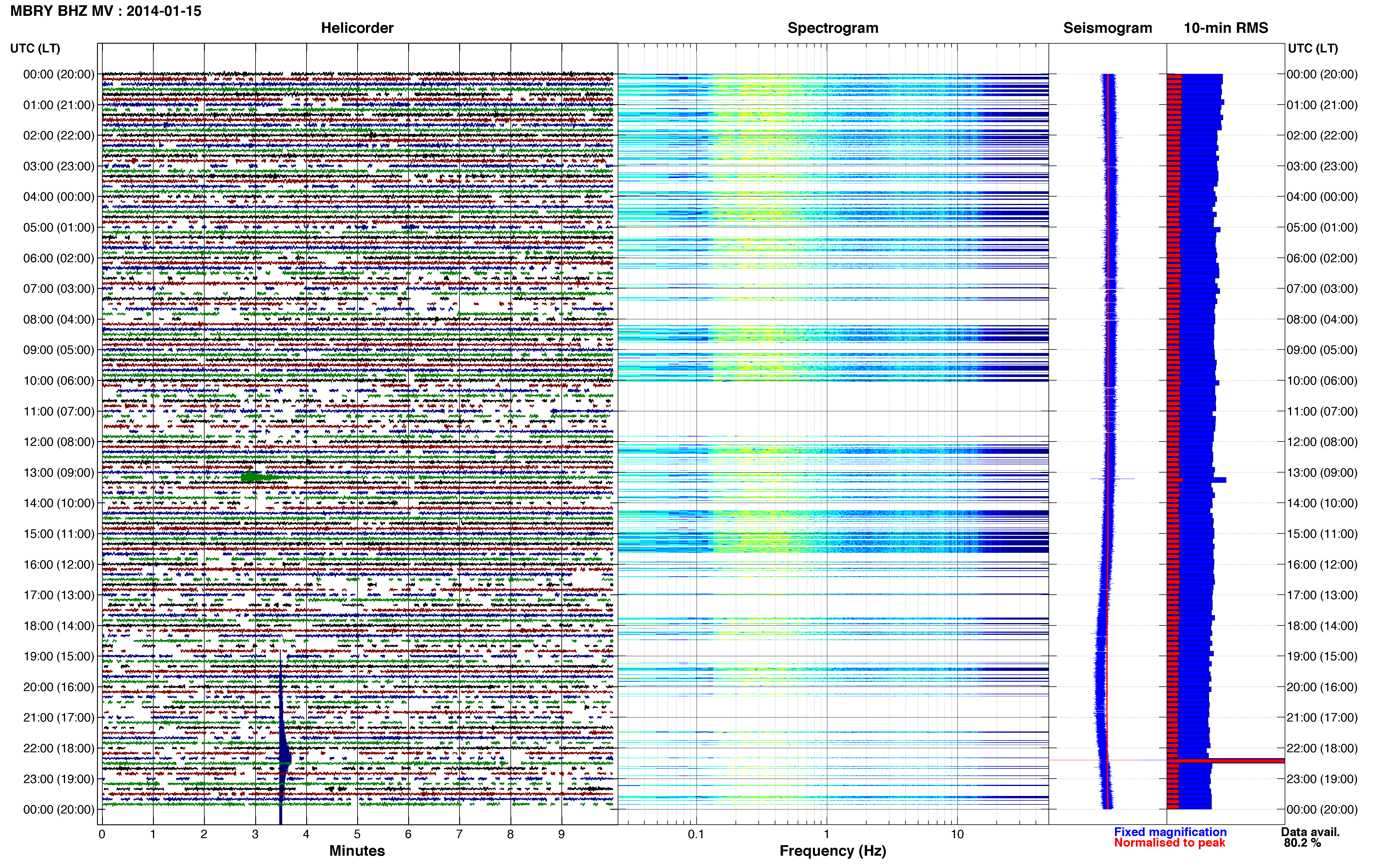1389x868 pixels.
Task: Click 02:00 (22:00) on the RMS panel time axis
Action: pyautogui.click(x=1322, y=135)
